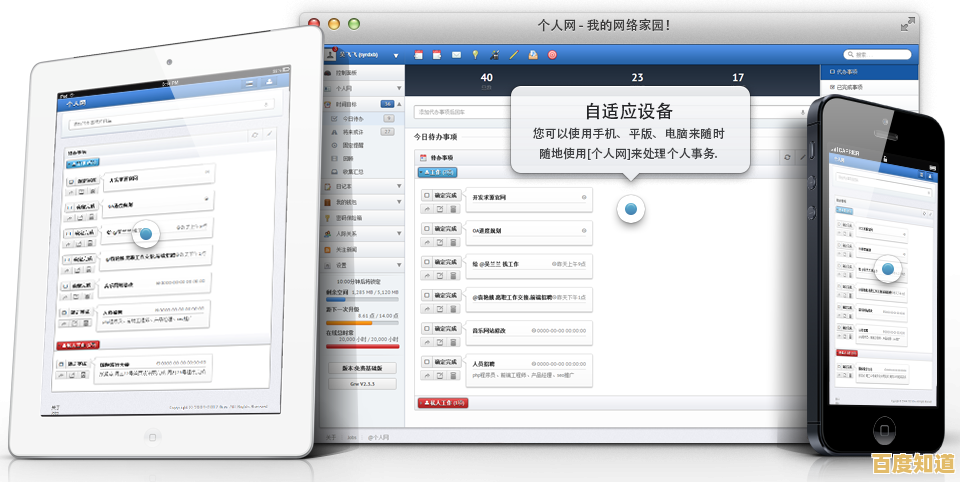
Task: Expand the 个人网 sidebar section
Action: 398,88
